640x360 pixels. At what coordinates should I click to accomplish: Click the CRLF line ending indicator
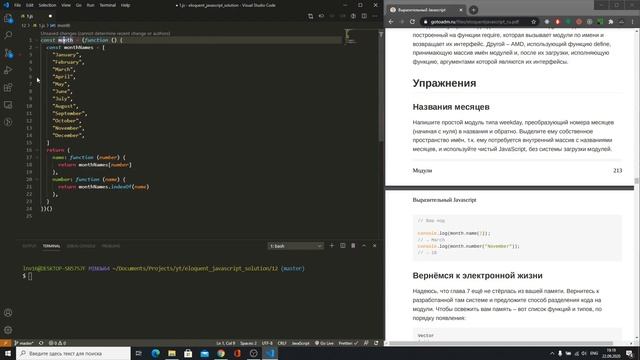click(282, 343)
